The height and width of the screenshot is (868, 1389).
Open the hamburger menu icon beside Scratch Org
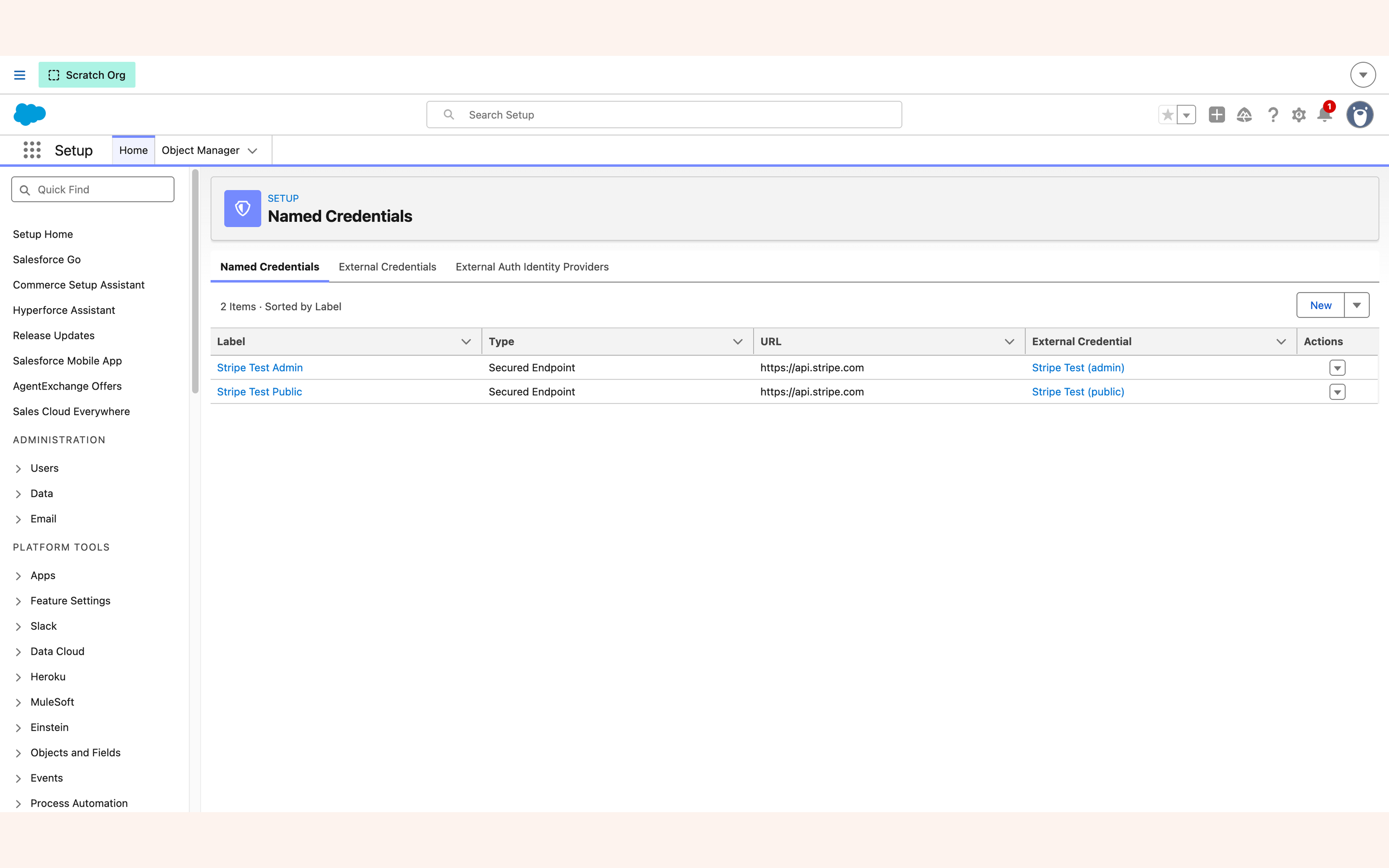(19, 75)
